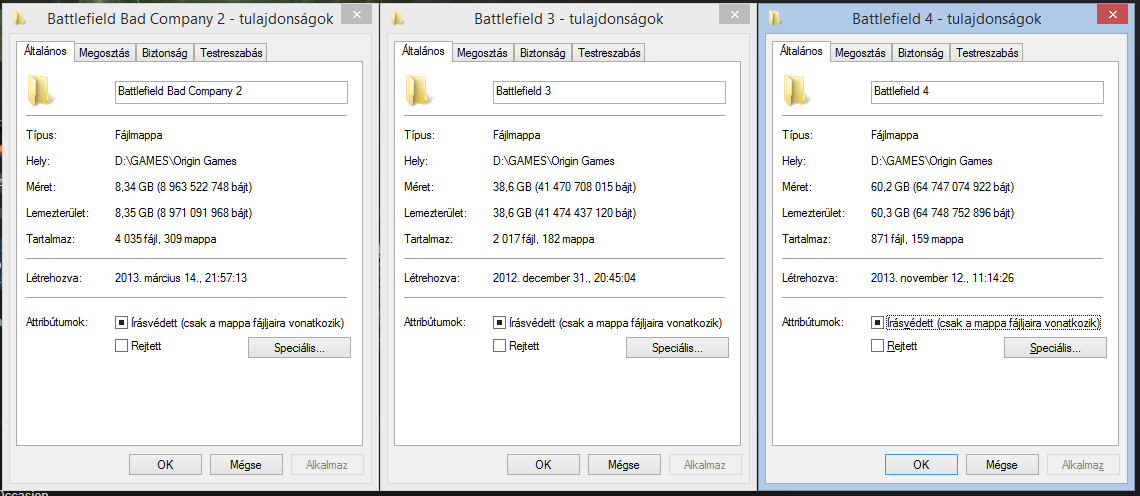Image resolution: width=1140 pixels, height=496 pixels.
Task: Select Általános tab in Battlefield 4 window
Action: (x=801, y=51)
